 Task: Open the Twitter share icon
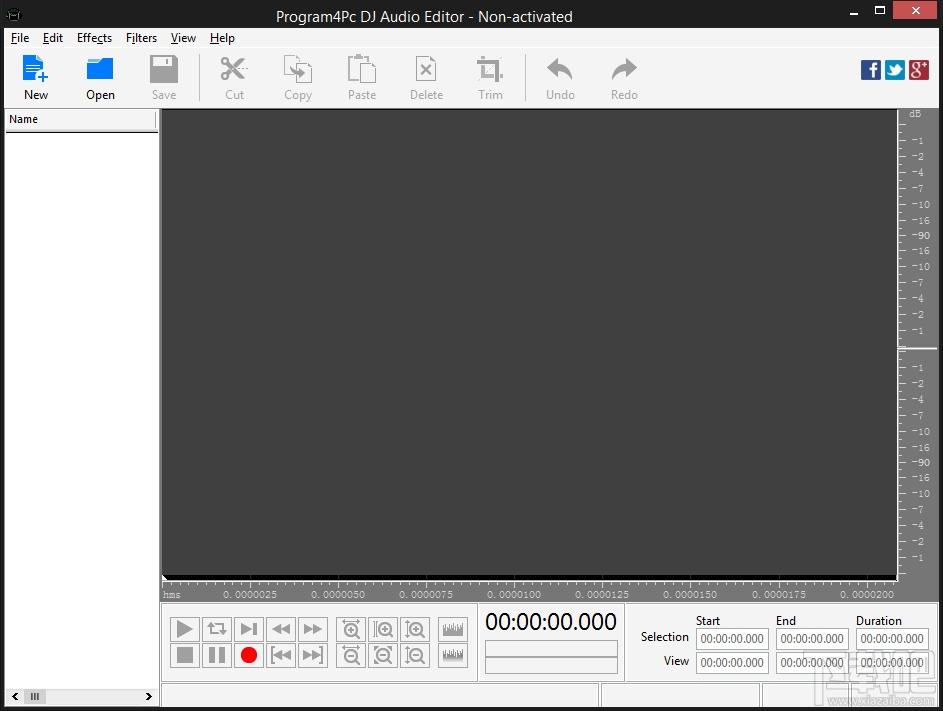[894, 70]
